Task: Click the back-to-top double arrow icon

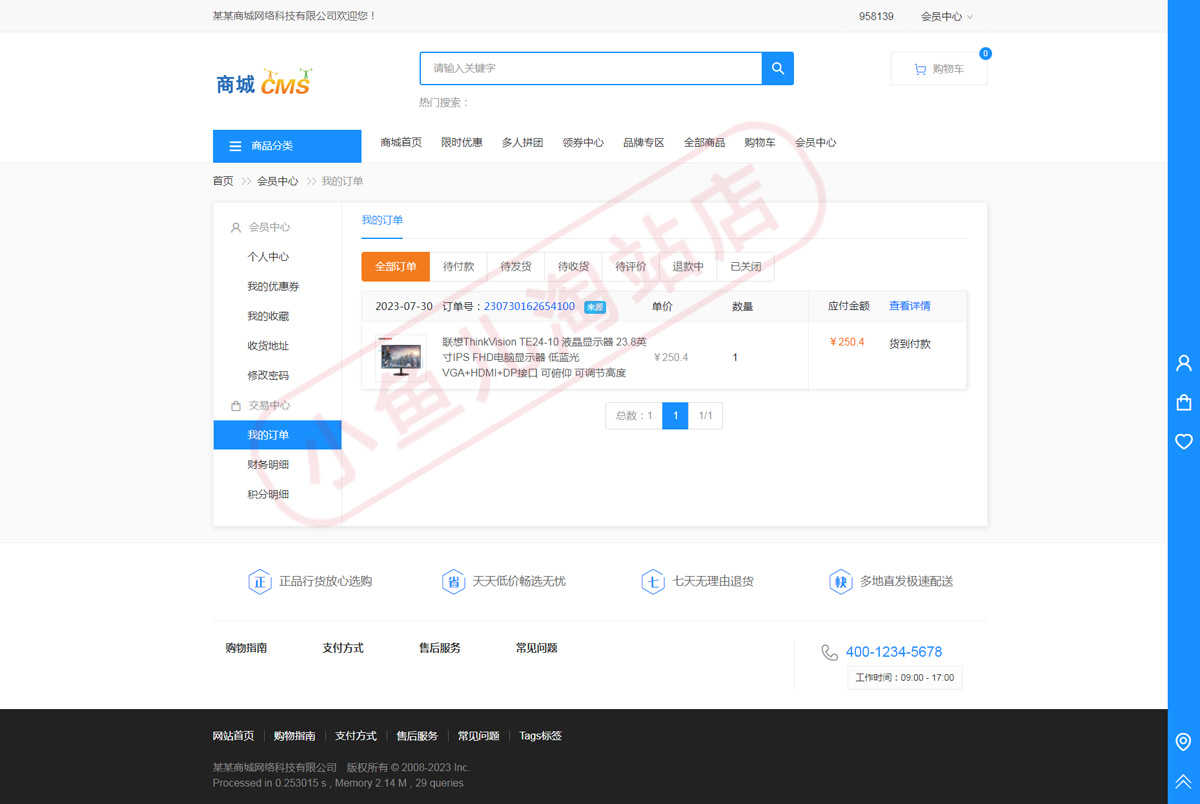Action: pos(1184,781)
